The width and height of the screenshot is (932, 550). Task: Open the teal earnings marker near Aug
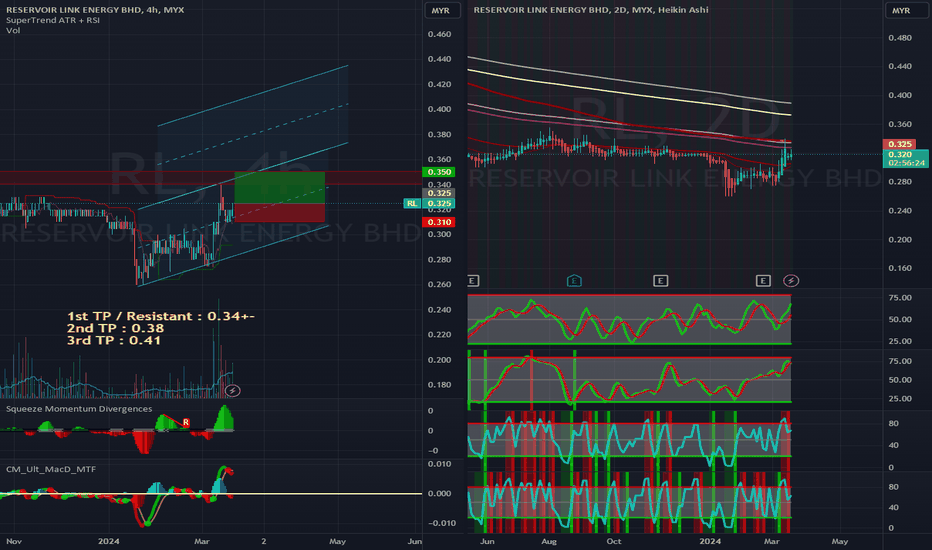(574, 281)
